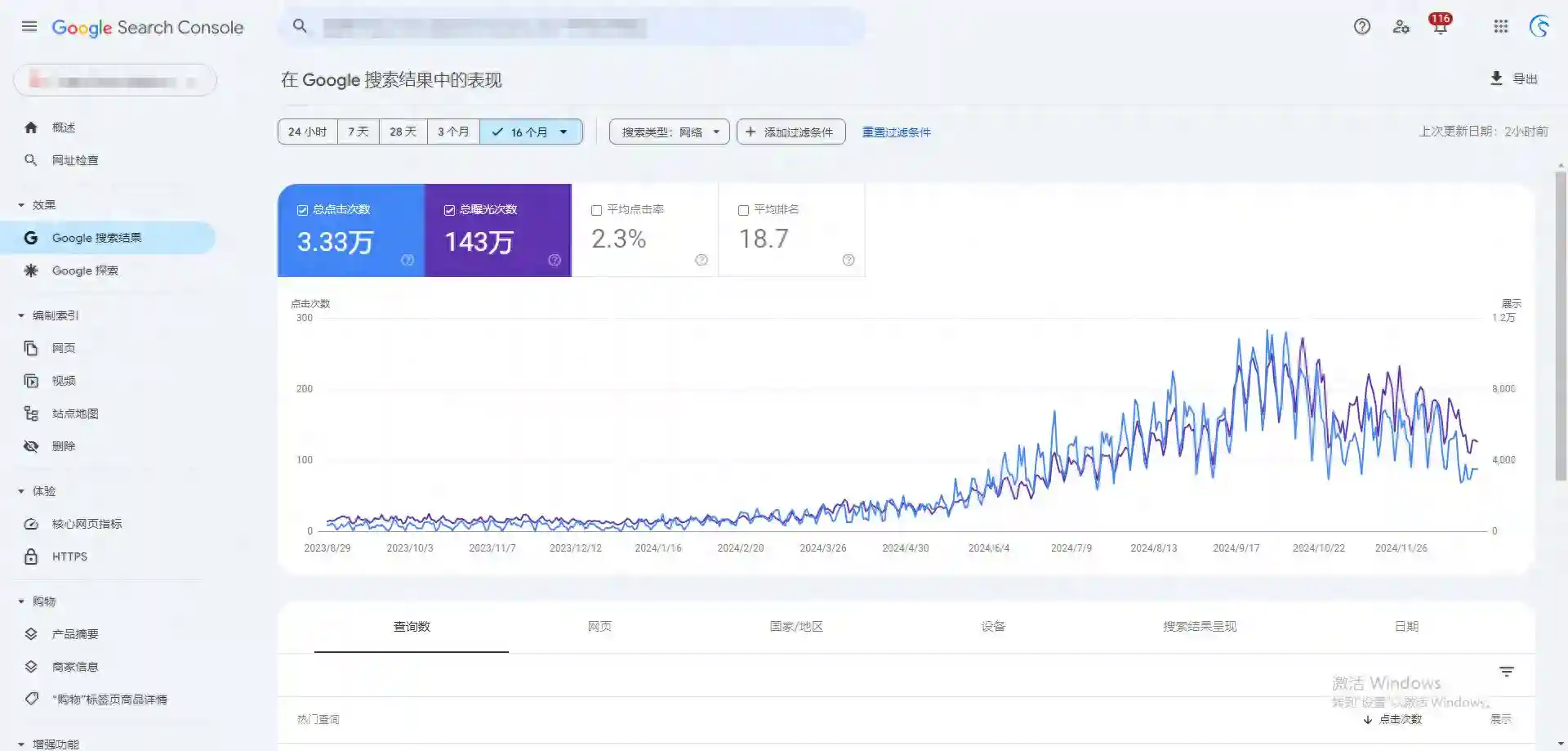Open the notifications bell with 116 alerts
Image resolution: width=1568 pixels, height=751 pixels.
click(x=1439, y=25)
